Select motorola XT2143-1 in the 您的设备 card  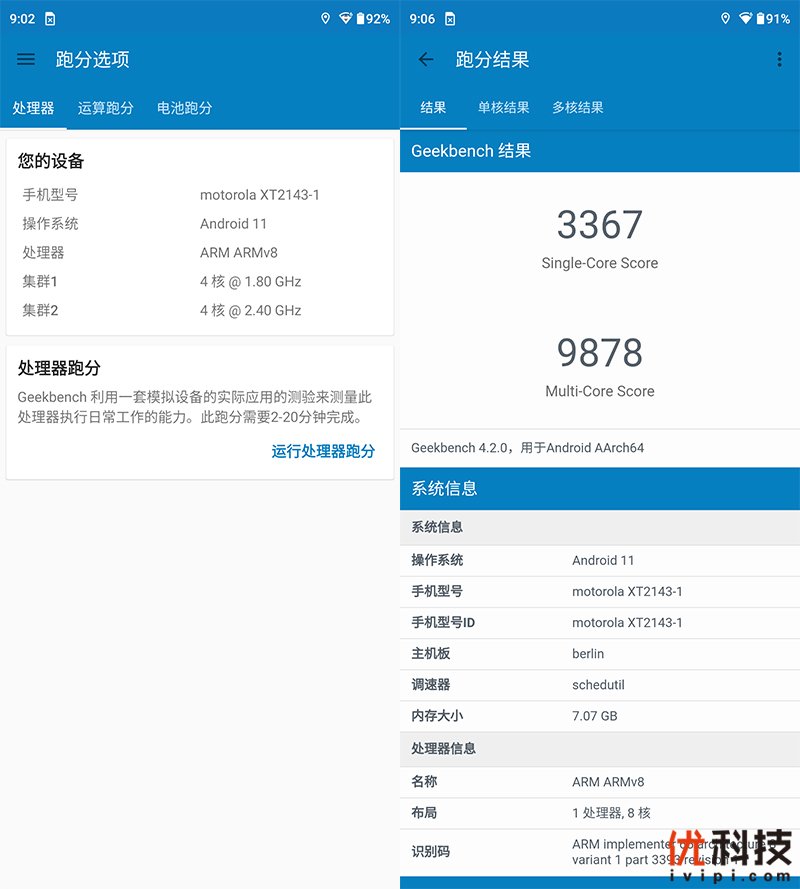point(260,195)
